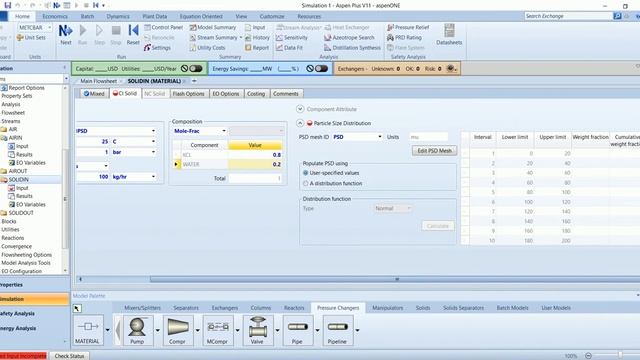Switch to the Economics ribbon tab
This screenshot has height=360, width=640.
55,16
